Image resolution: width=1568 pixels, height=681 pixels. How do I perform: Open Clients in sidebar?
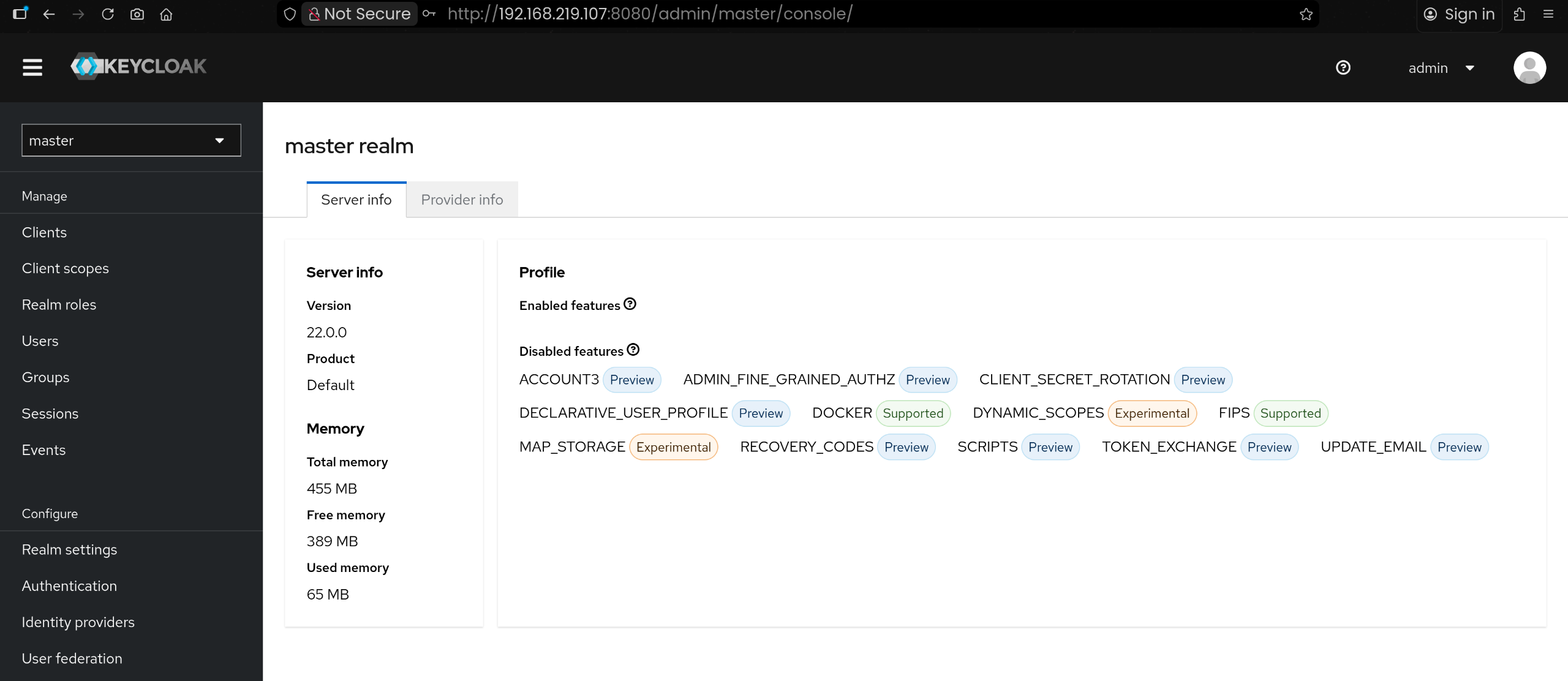pyautogui.click(x=44, y=232)
